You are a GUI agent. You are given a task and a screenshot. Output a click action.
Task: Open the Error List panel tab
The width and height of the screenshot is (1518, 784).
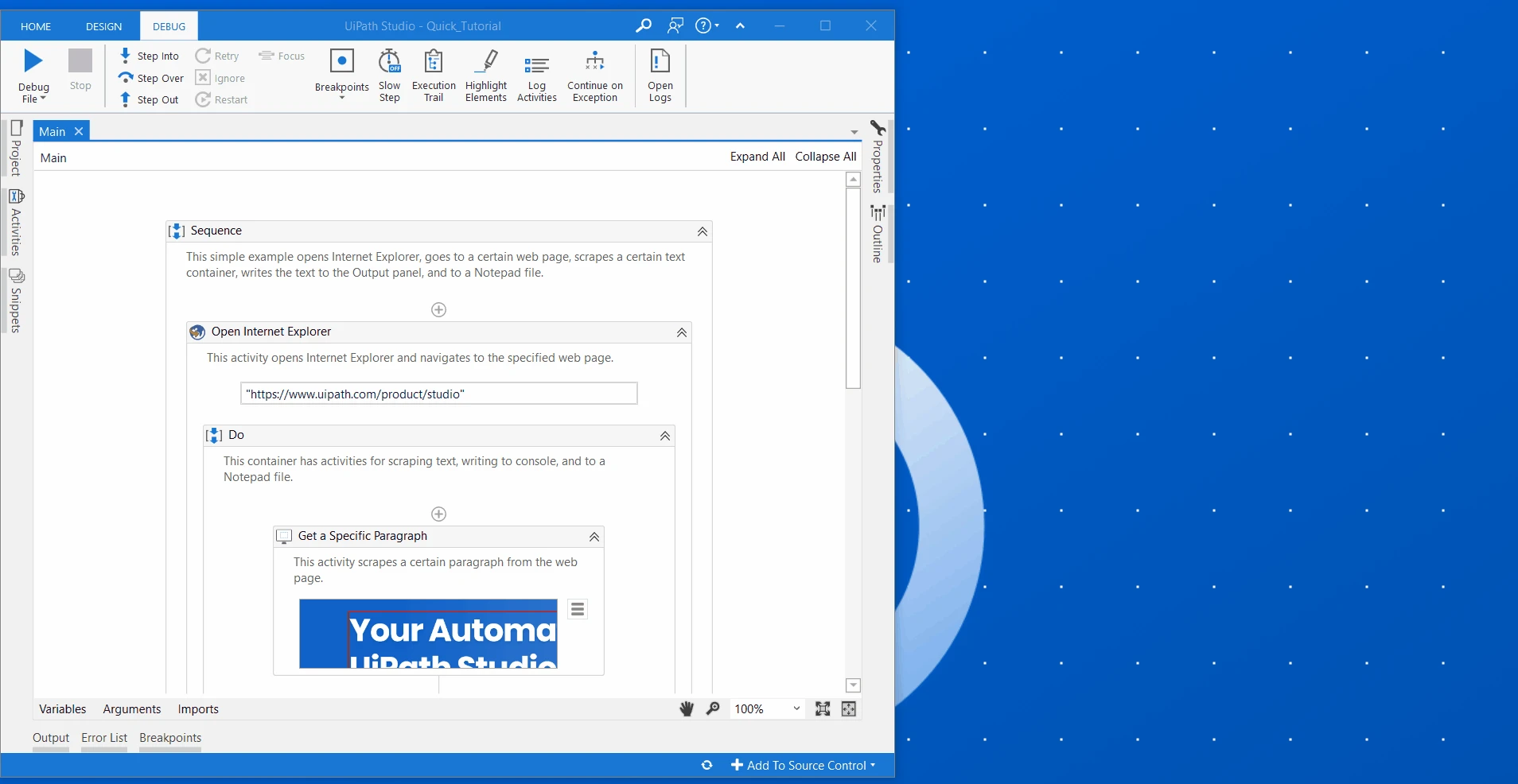click(x=104, y=738)
